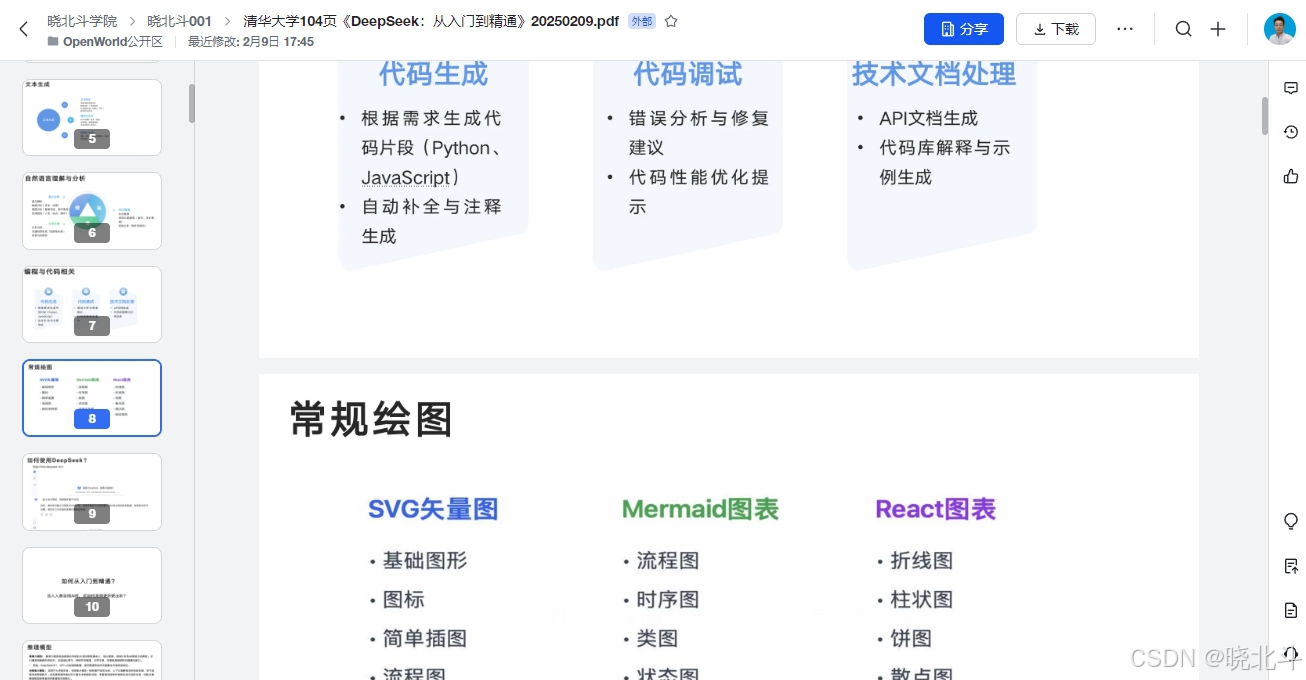Open the more options ellipsis menu

coord(1125,29)
